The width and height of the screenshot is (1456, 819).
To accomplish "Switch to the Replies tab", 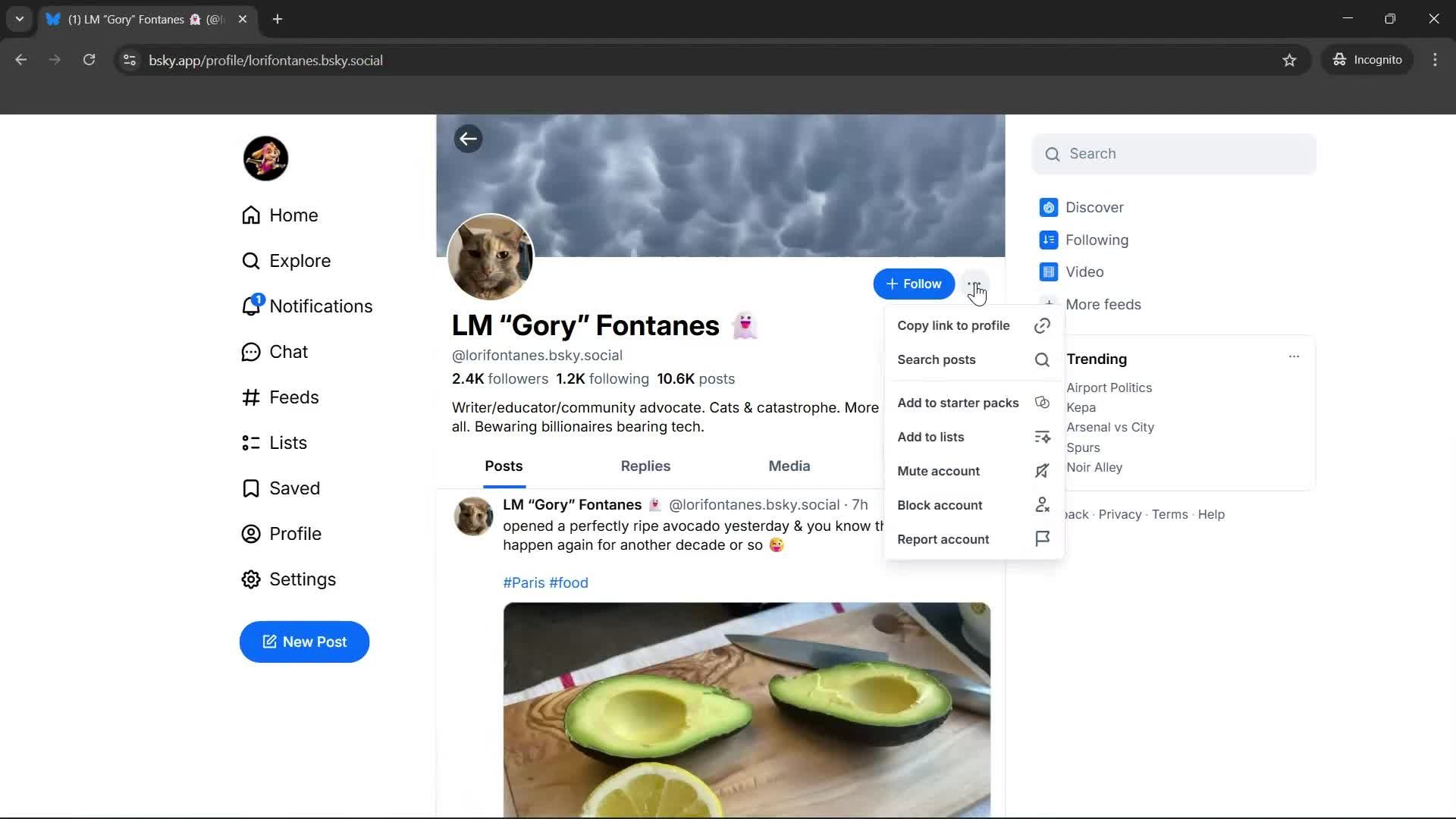I will [x=645, y=466].
